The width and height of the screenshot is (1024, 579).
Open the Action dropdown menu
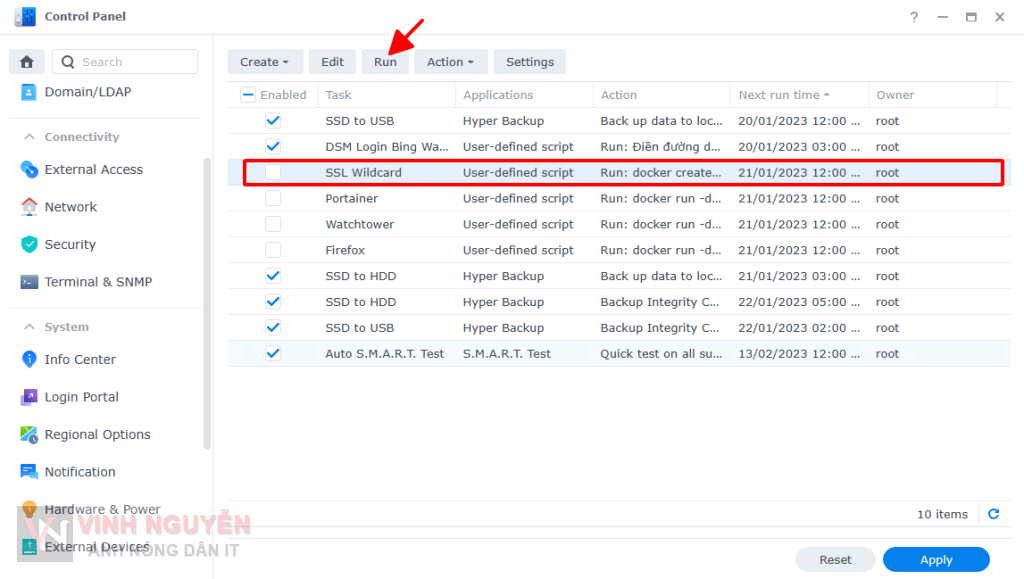tap(450, 62)
